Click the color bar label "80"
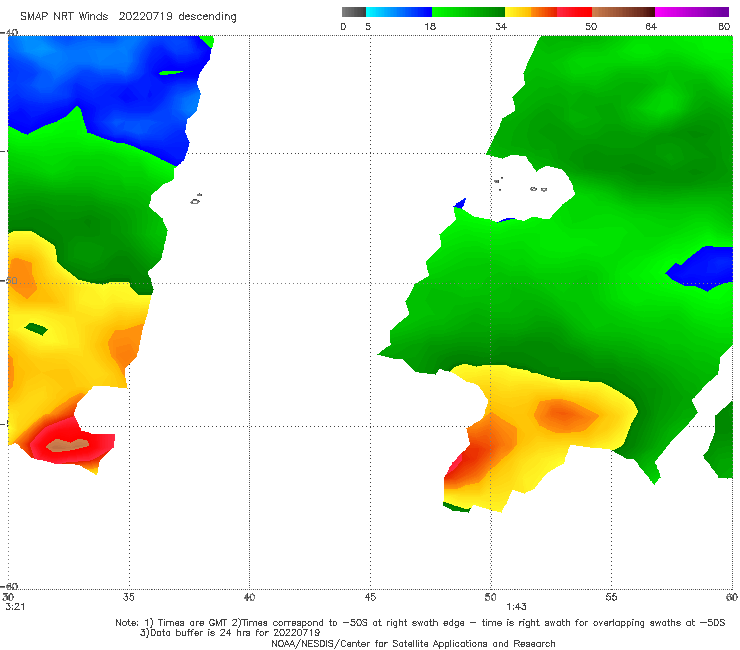Image resolution: width=740 pixels, height=650 pixels. click(724, 26)
